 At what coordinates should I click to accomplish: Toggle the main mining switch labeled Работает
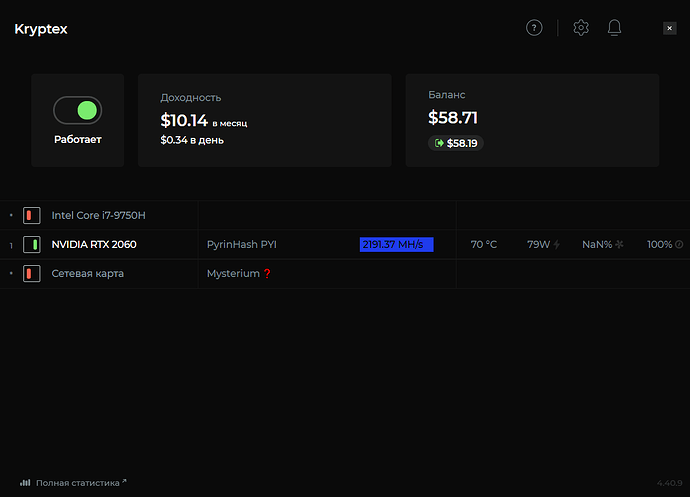pyautogui.click(x=77, y=110)
